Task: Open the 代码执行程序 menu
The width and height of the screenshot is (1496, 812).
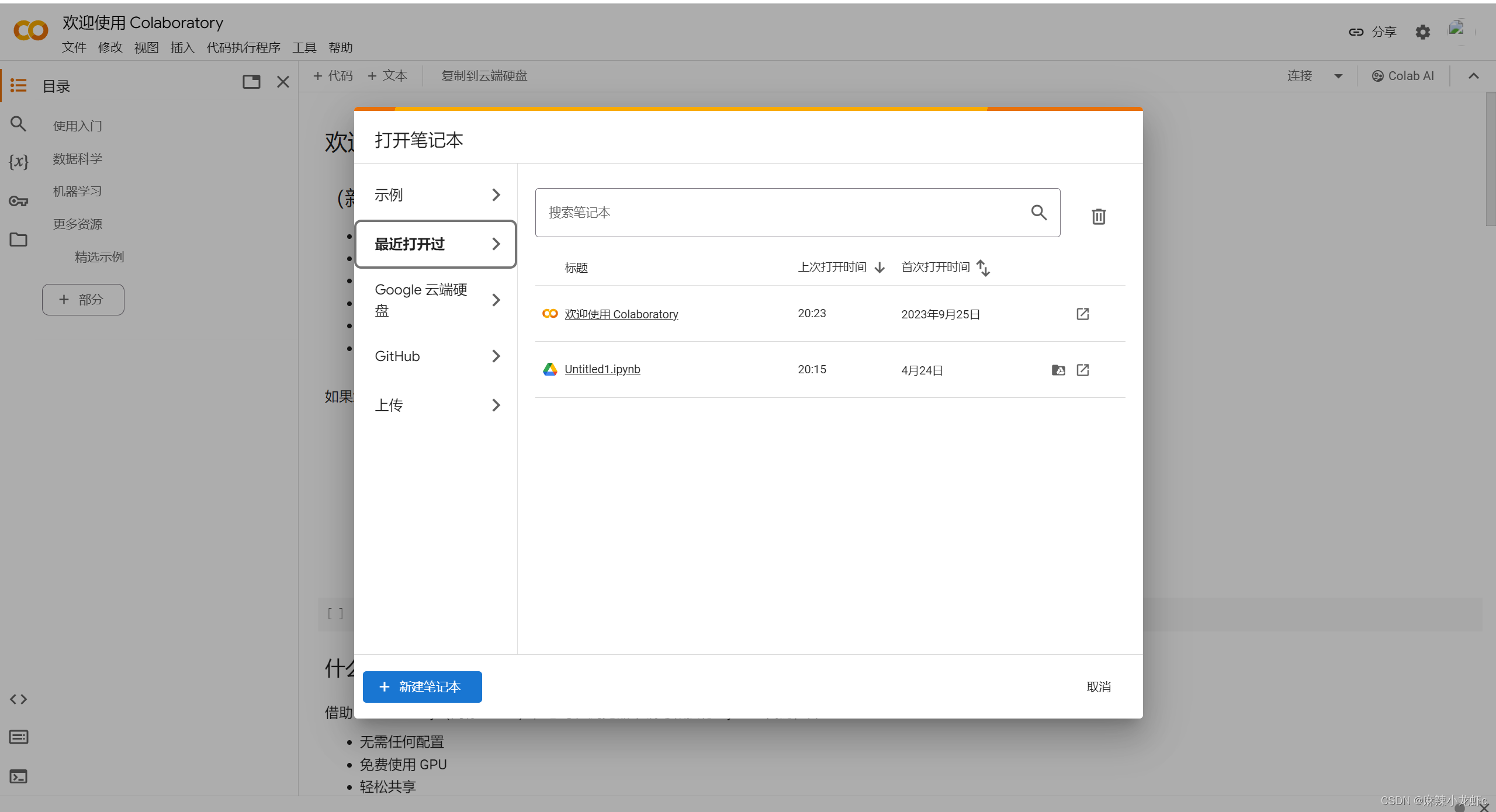Action: pyautogui.click(x=244, y=47)
